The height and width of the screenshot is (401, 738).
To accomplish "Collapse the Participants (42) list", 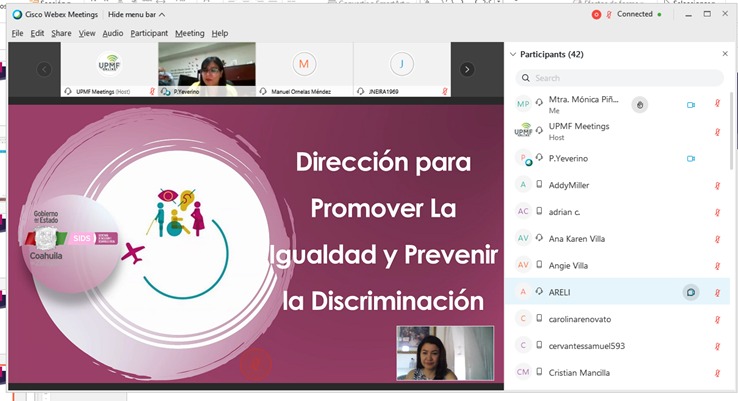I will pyautogui.click(x=513, y=54).
